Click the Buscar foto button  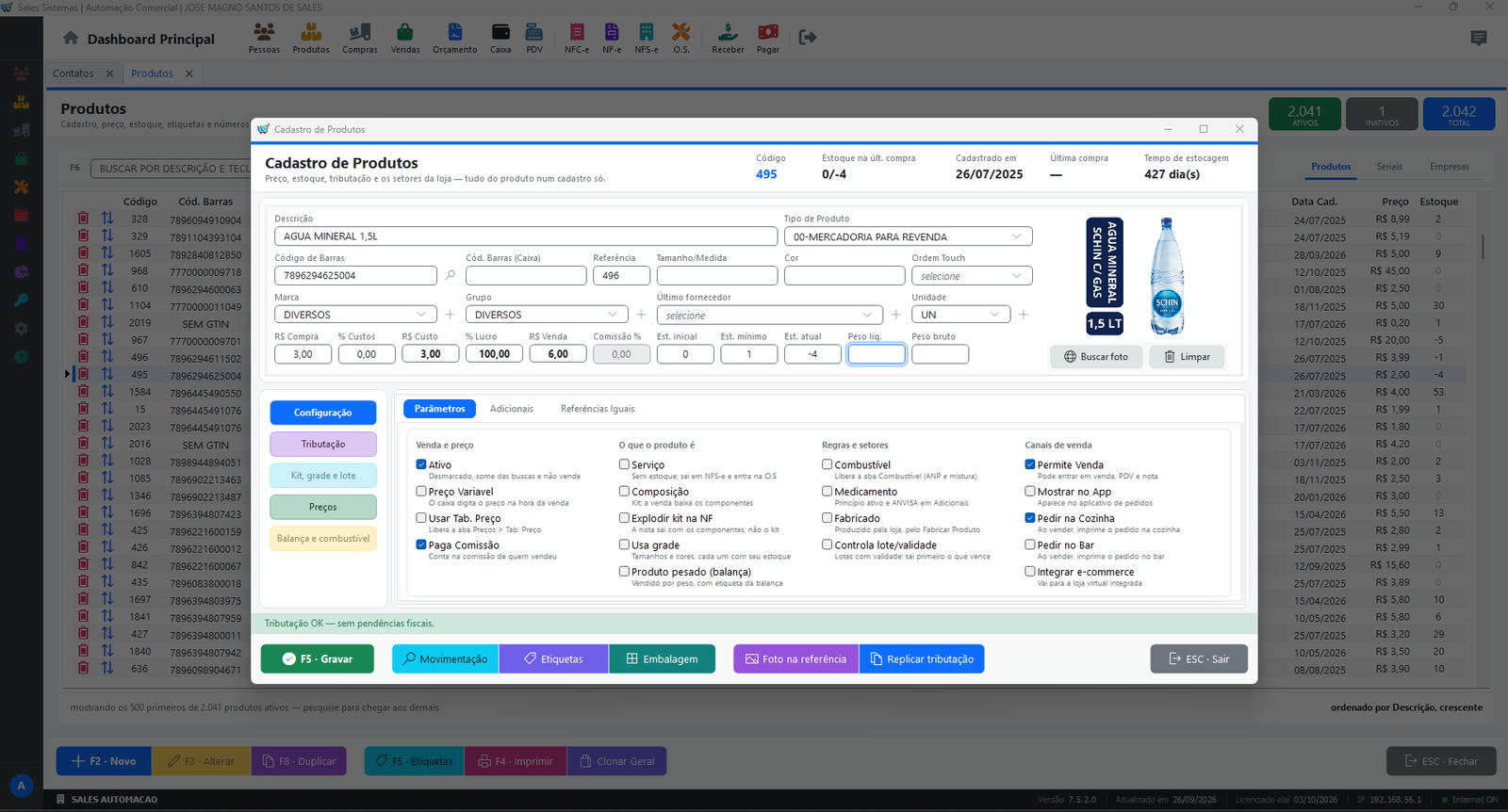pos(1096,357)
